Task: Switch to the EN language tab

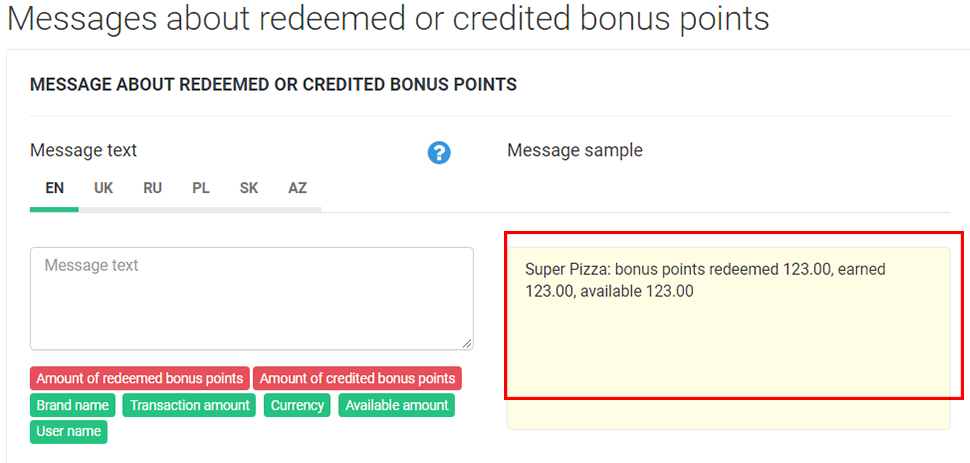Action: (x=55, y=188)
